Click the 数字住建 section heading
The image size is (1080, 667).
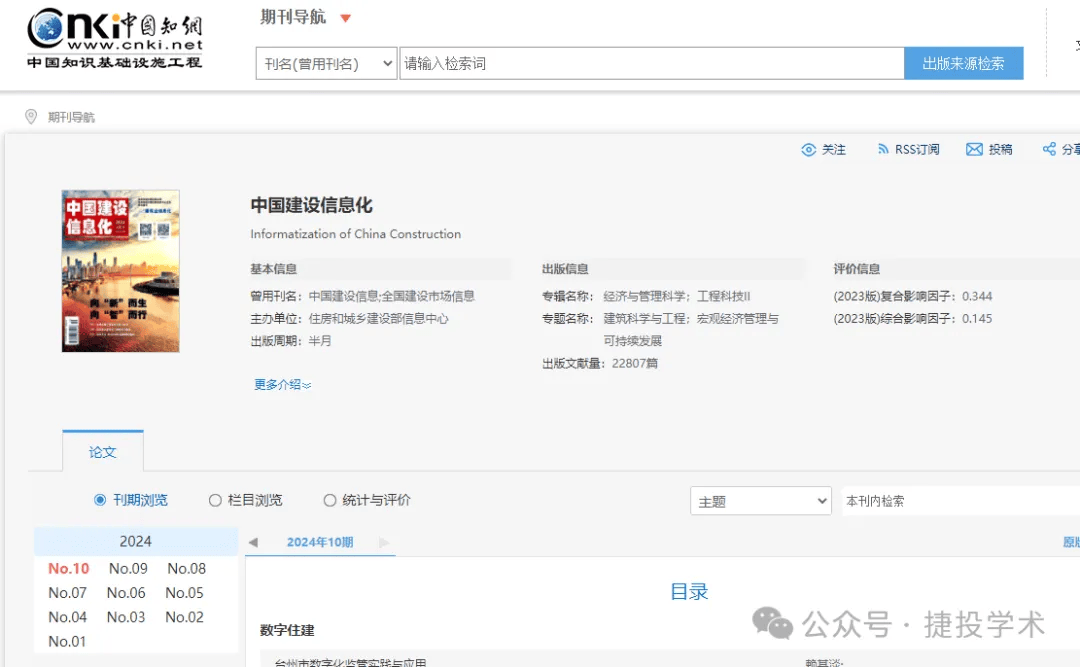click(x=287, y=630)
